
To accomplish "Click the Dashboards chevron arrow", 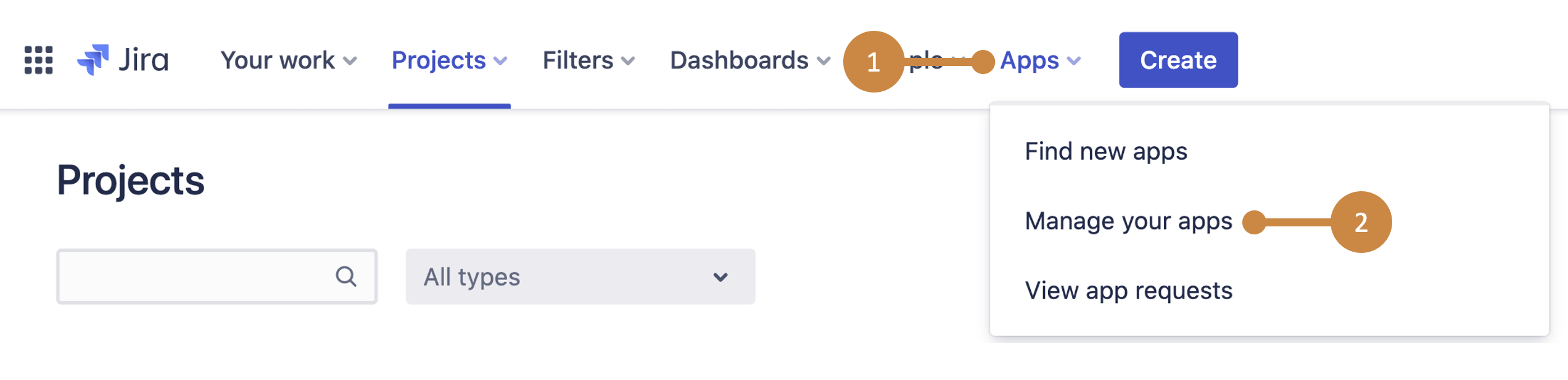I will tap(823, 61).
